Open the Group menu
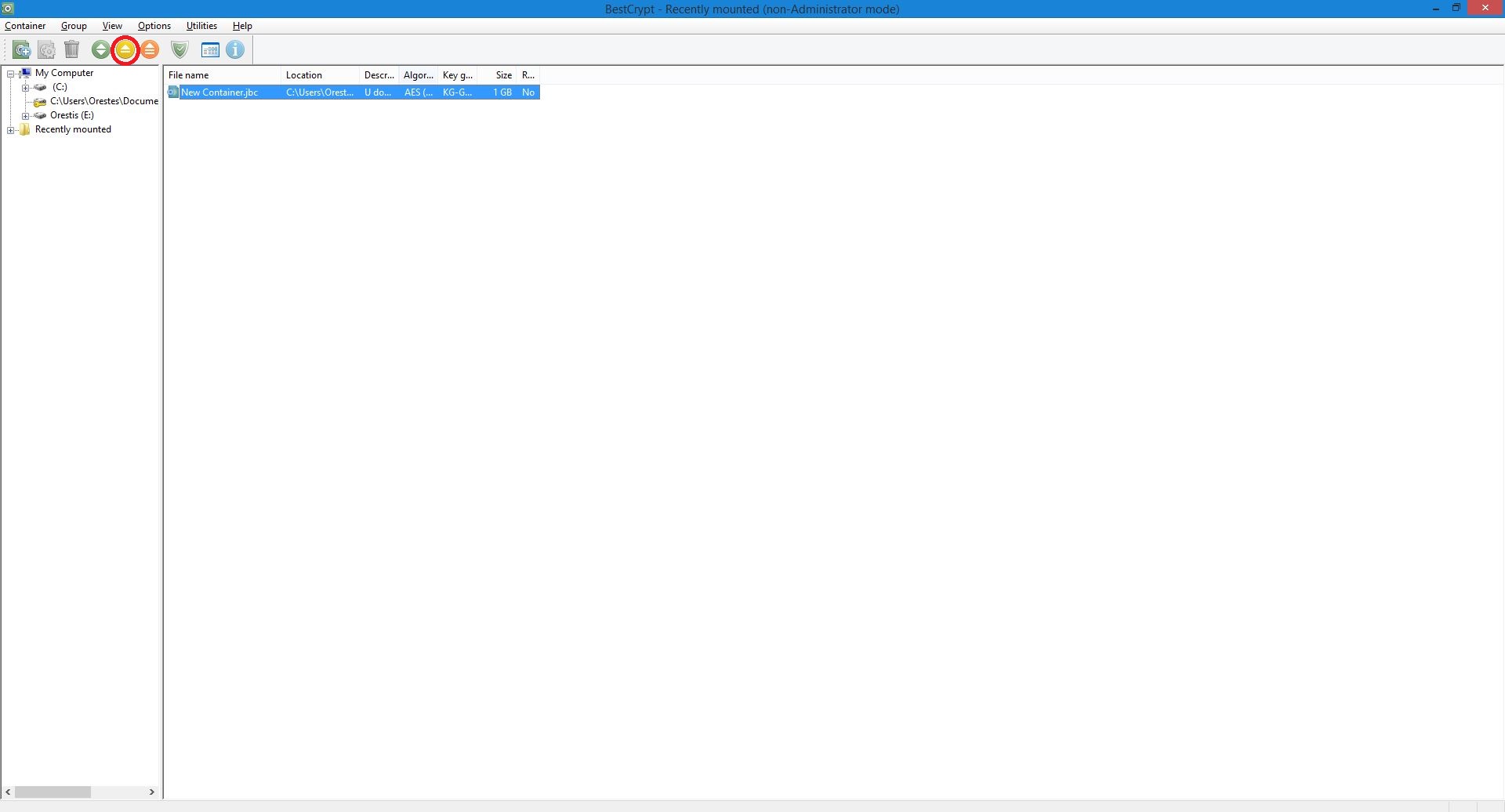This screenshot has width=1505, height=812. pos(74,26)
